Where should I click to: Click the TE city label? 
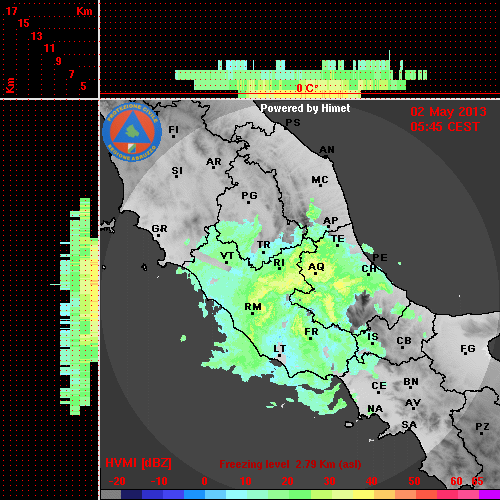point(338,239)
